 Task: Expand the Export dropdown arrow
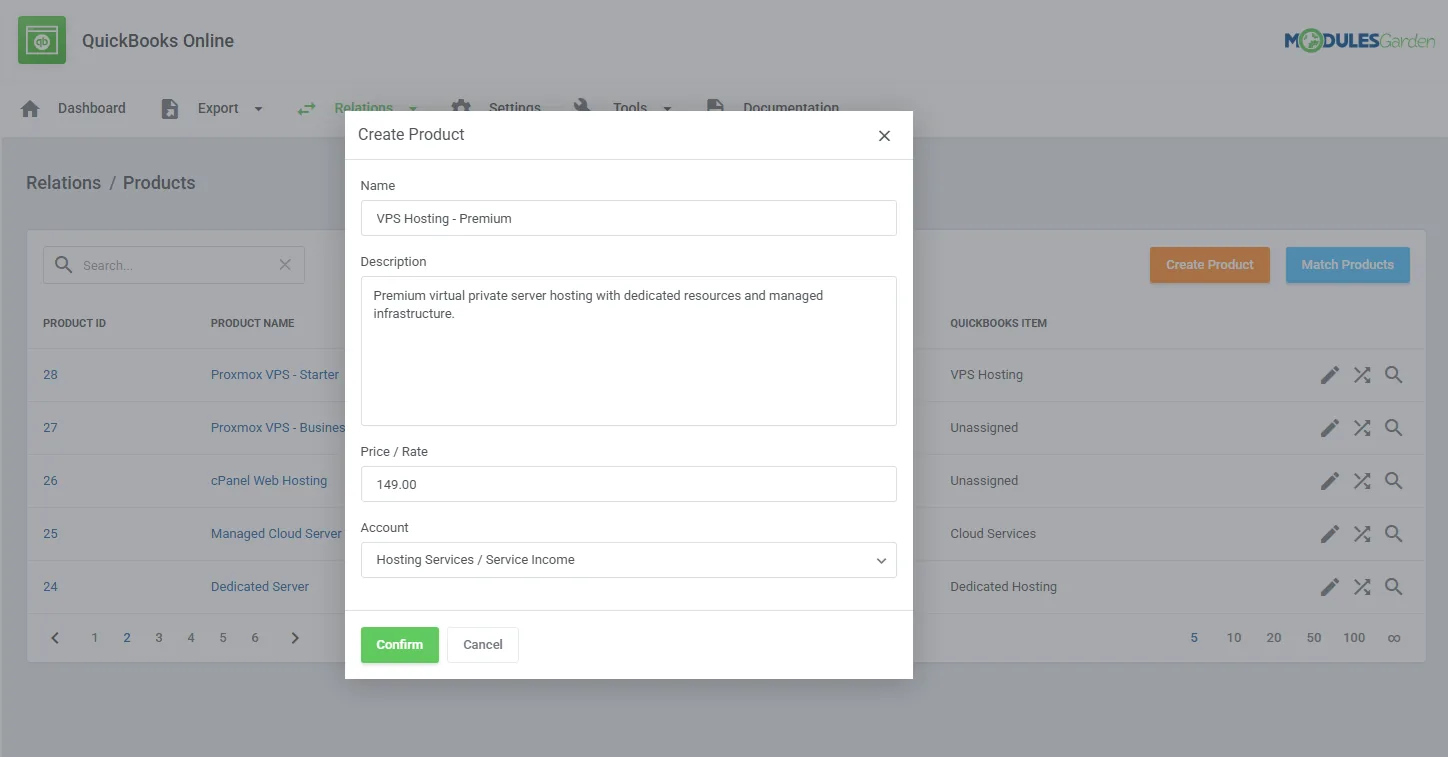tap(258, 109)
